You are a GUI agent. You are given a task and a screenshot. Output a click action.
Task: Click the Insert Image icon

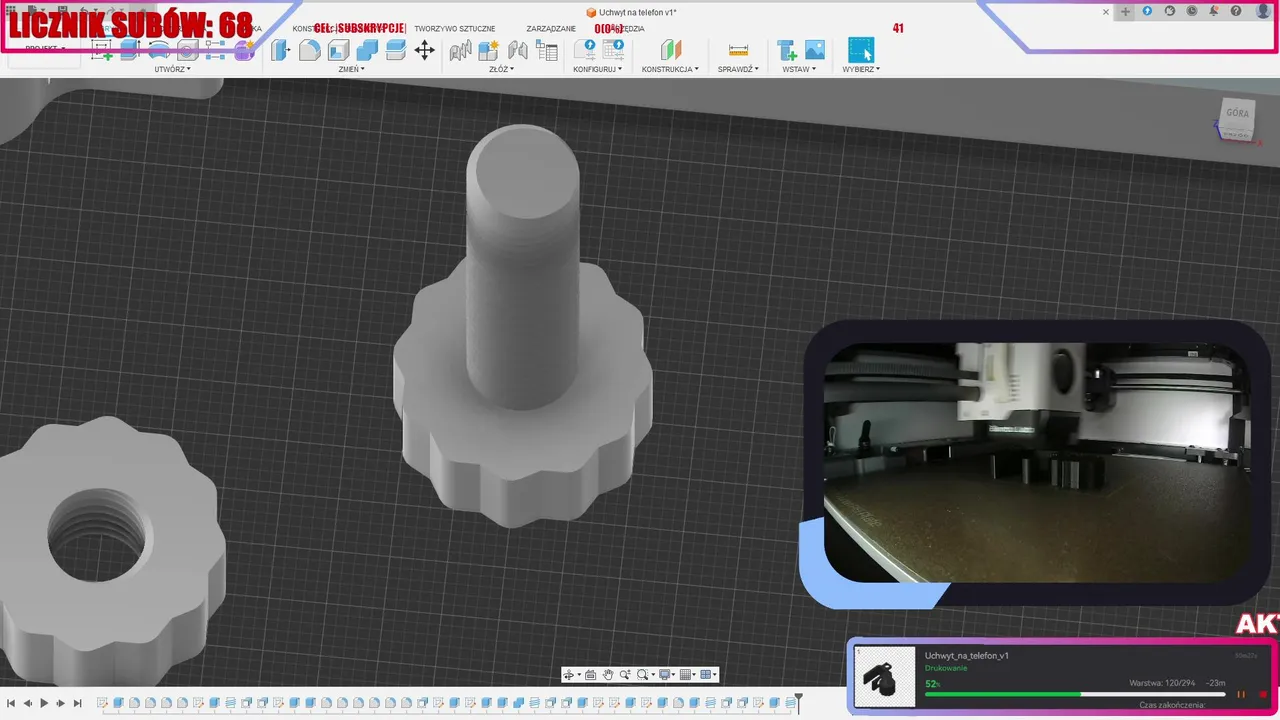pos(815,50)
